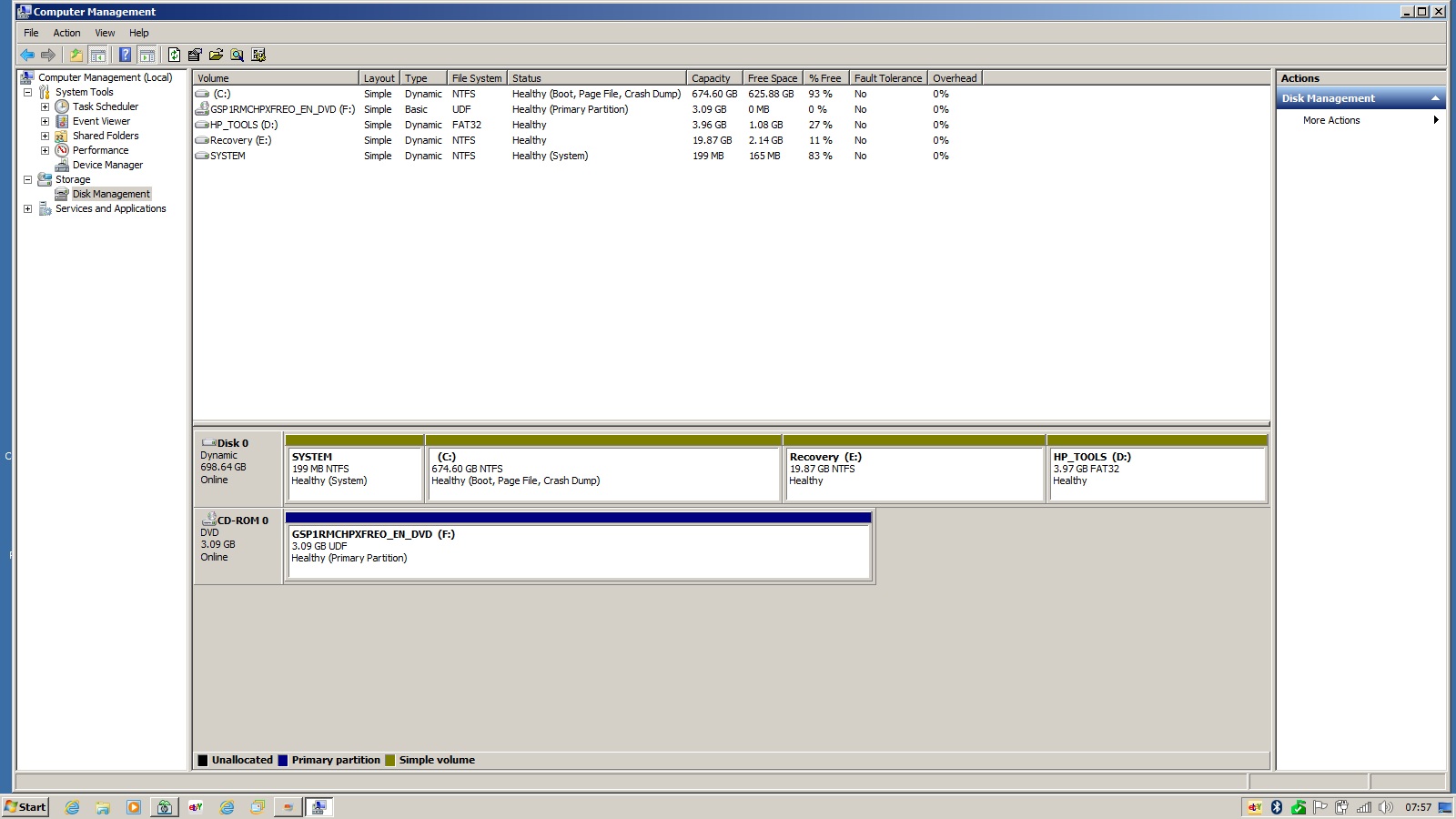Click the Bluetooth icon in system tray
Screen dimensions: 1456x819
tap(1276, 807)
